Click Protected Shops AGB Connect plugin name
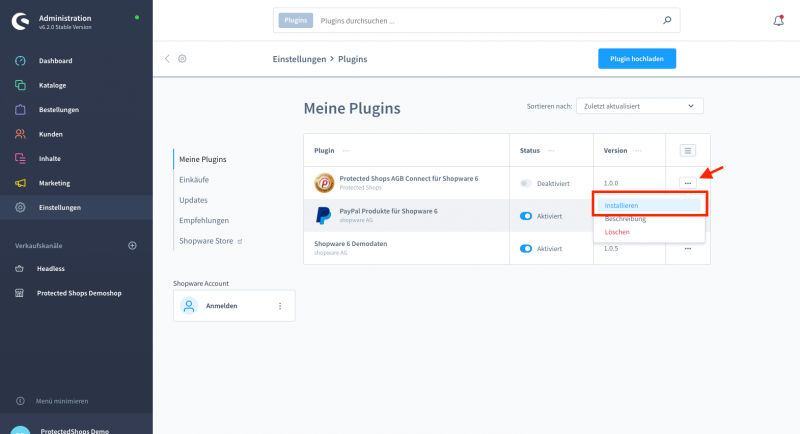Image resolution: width=800 pixels, height=434 pixels. tap(409, 178)
